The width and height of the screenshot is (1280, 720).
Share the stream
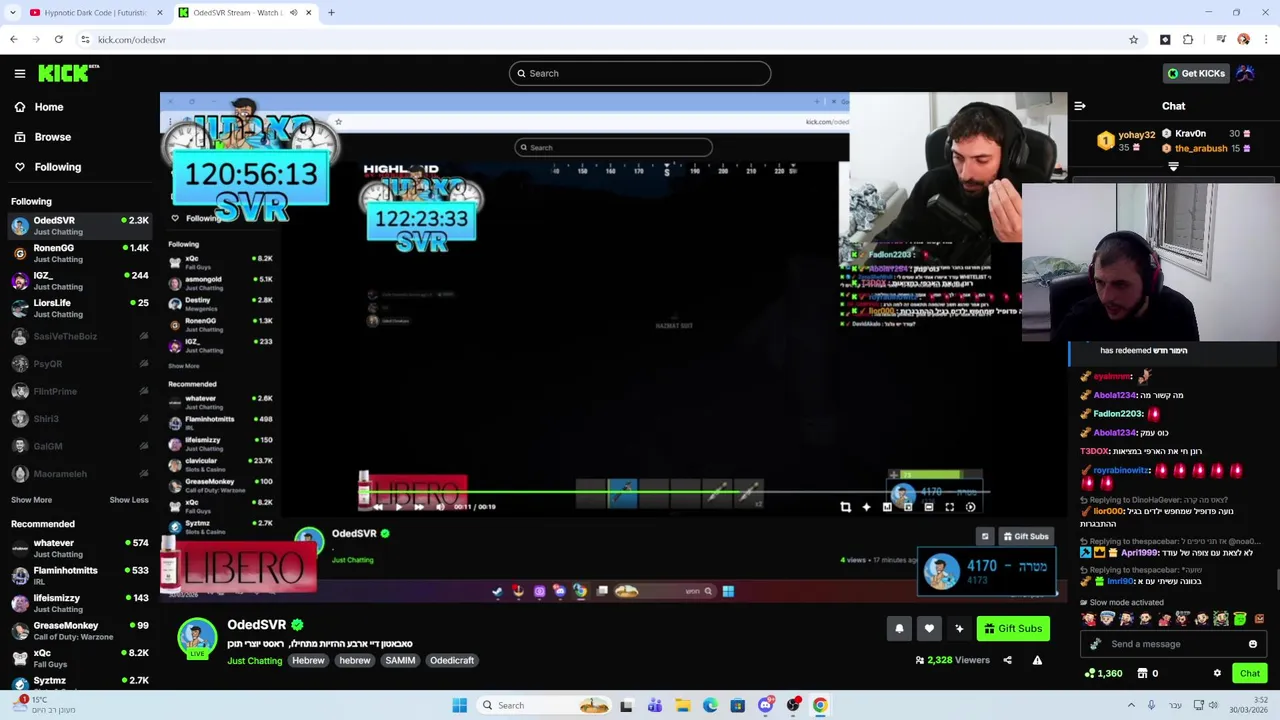coord(1007,660)
